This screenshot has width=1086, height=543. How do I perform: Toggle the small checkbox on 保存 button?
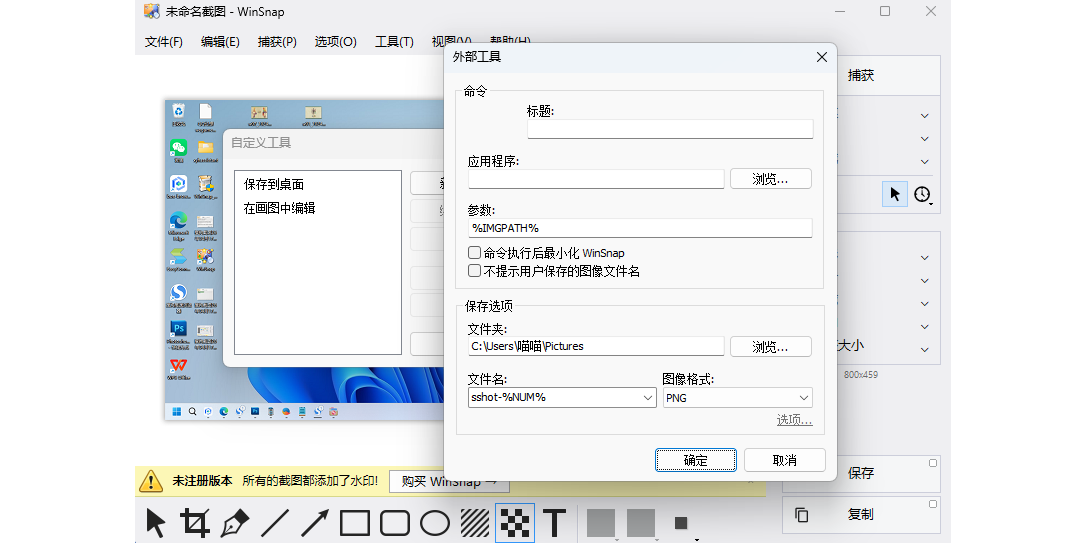(x=933, y=463)
